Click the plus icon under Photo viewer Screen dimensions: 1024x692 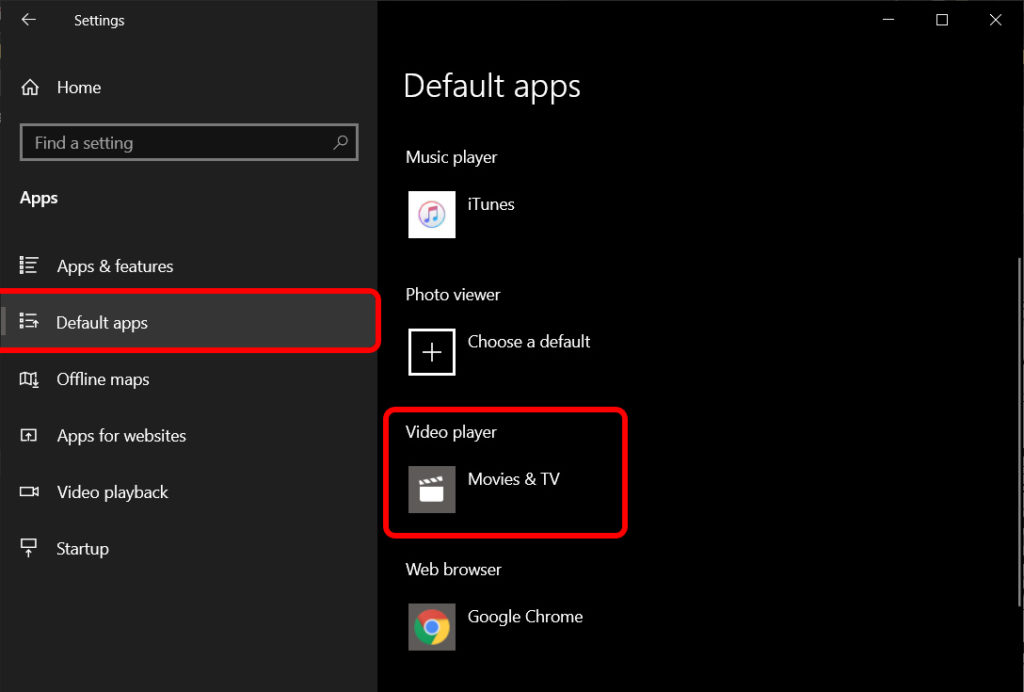[432, 352]
